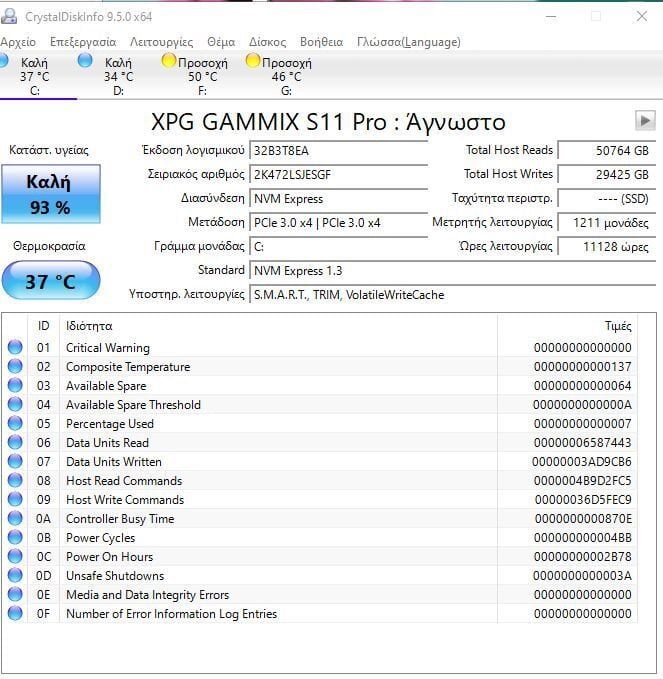Click the serial number field 2K472LSJESGF

339,175
